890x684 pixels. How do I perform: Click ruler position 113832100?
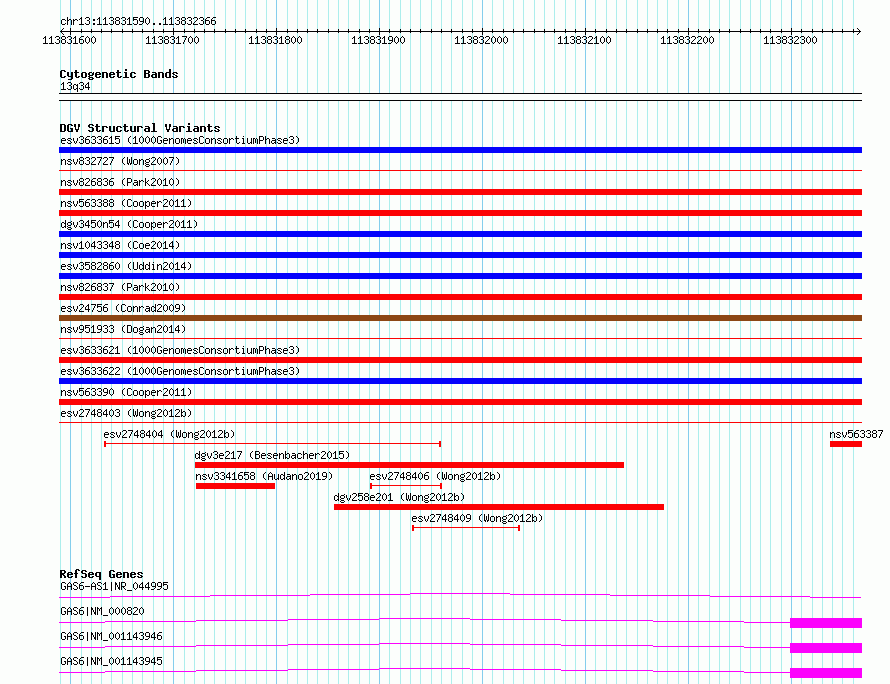click(x=585, y=40)
